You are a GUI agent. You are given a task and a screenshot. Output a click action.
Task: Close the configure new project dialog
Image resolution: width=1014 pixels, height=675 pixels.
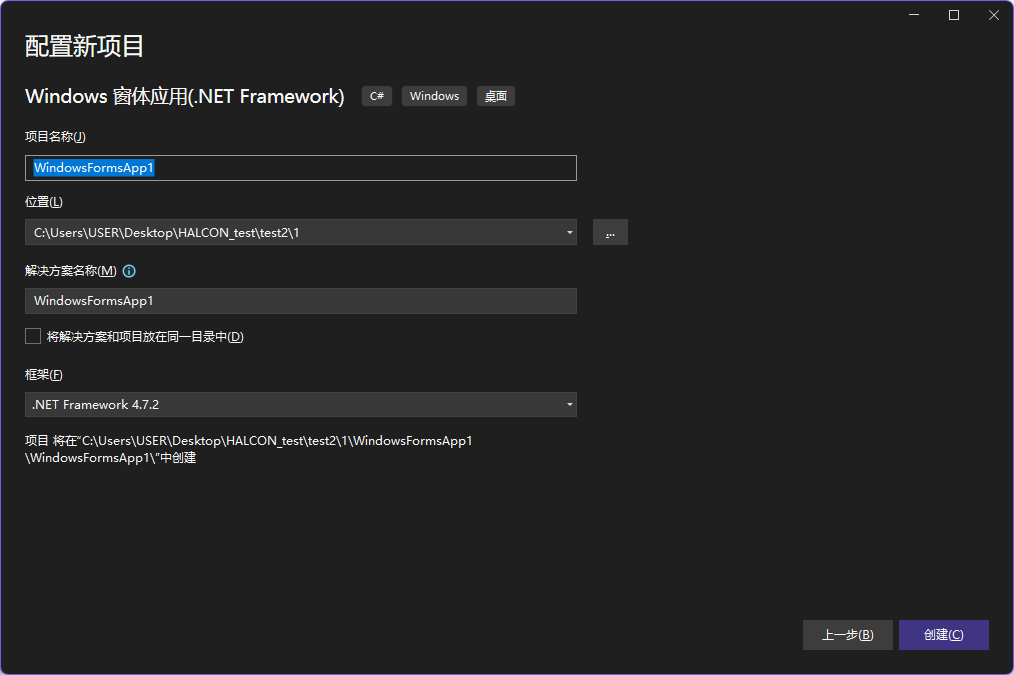(x=994, y=15)
